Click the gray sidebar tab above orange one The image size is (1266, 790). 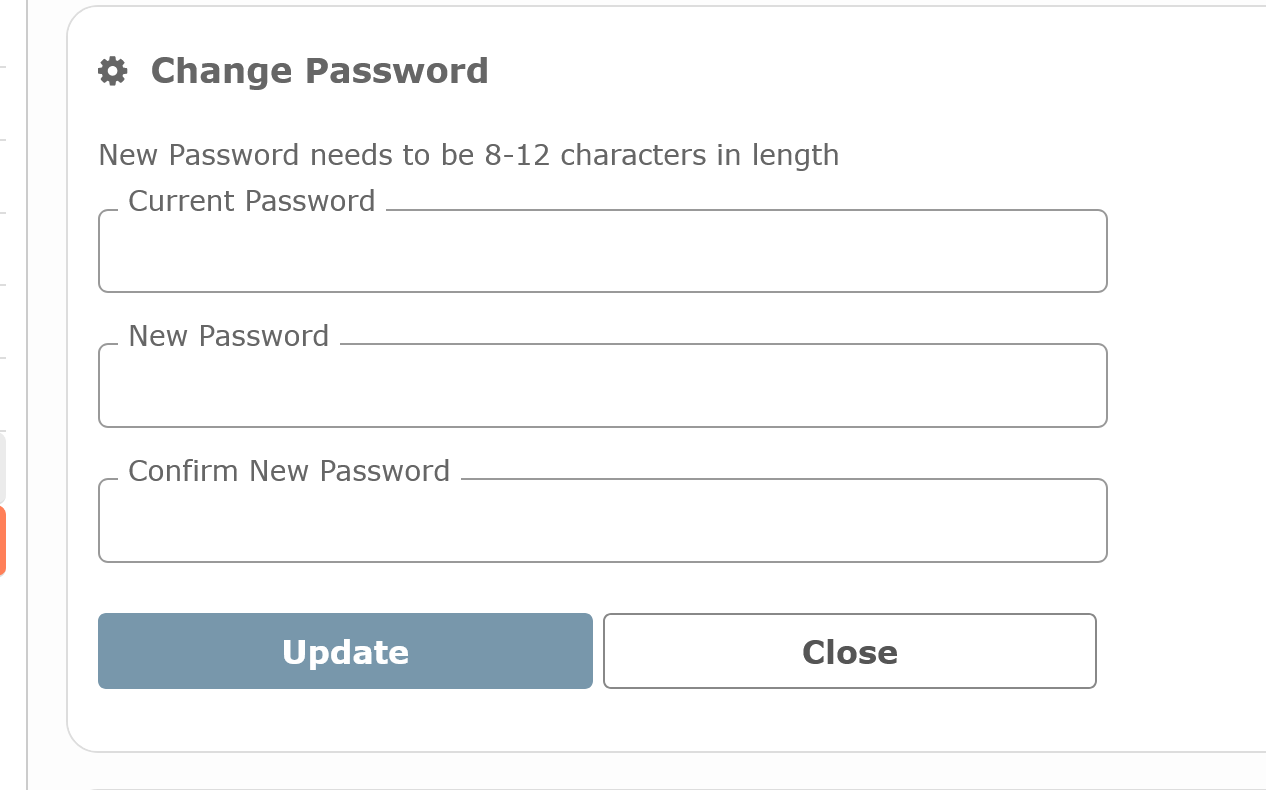(3, 468)
